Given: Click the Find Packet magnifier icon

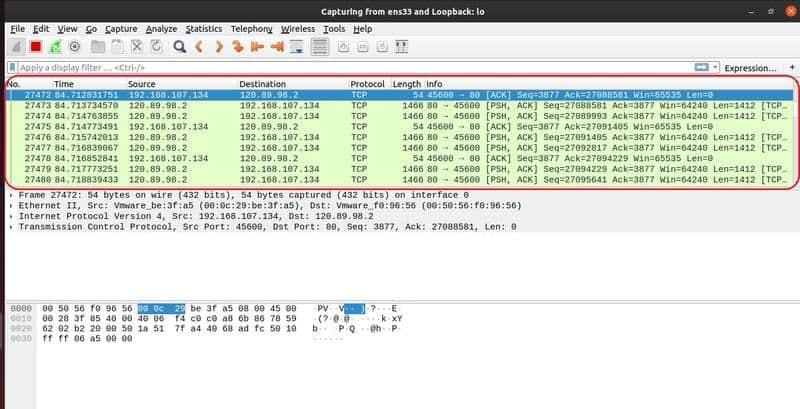Looking at the screenshot, I should pos(179,46).
